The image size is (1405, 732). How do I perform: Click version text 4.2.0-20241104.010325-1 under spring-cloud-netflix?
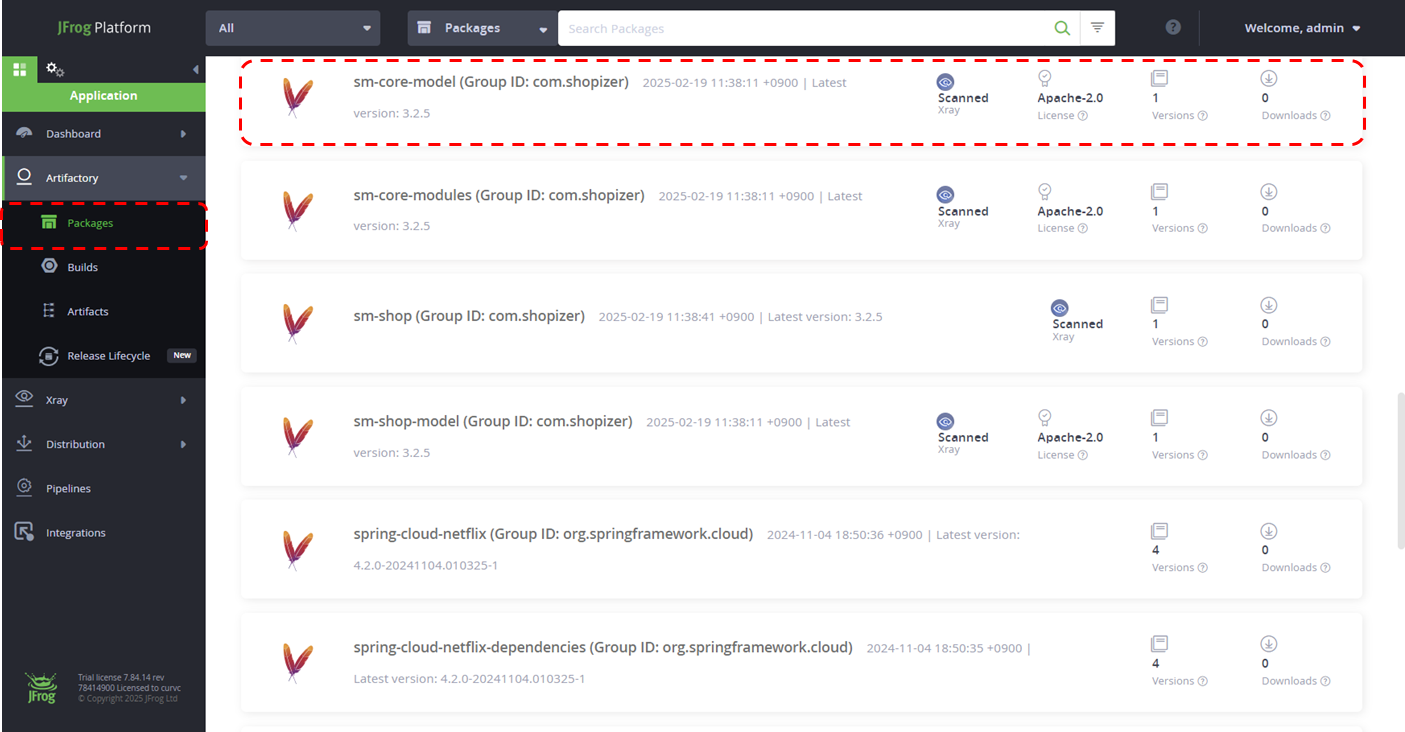point(426,566)
